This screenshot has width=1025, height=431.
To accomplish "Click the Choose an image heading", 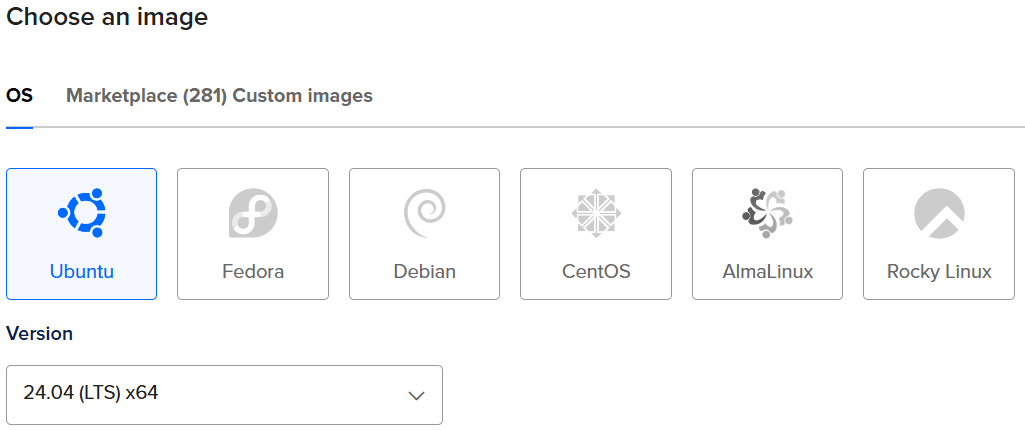I will [x=107, y=16].
